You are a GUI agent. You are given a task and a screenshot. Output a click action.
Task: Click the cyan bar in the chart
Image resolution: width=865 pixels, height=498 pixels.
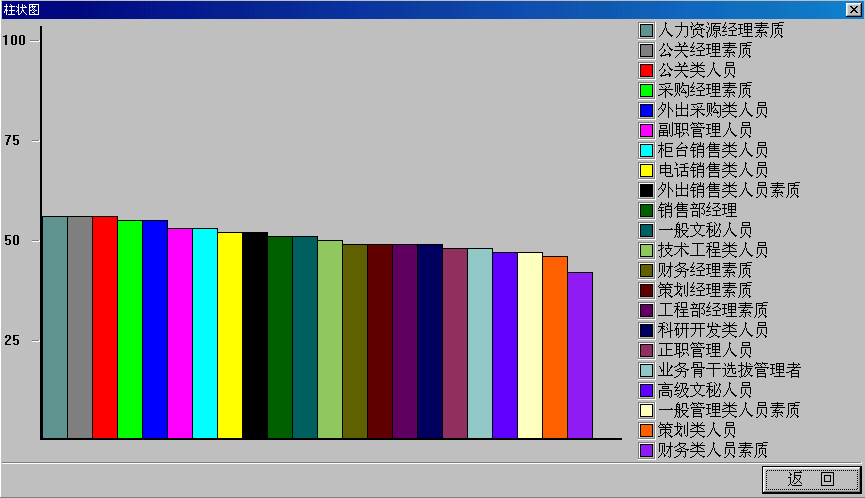coord(205,334)
